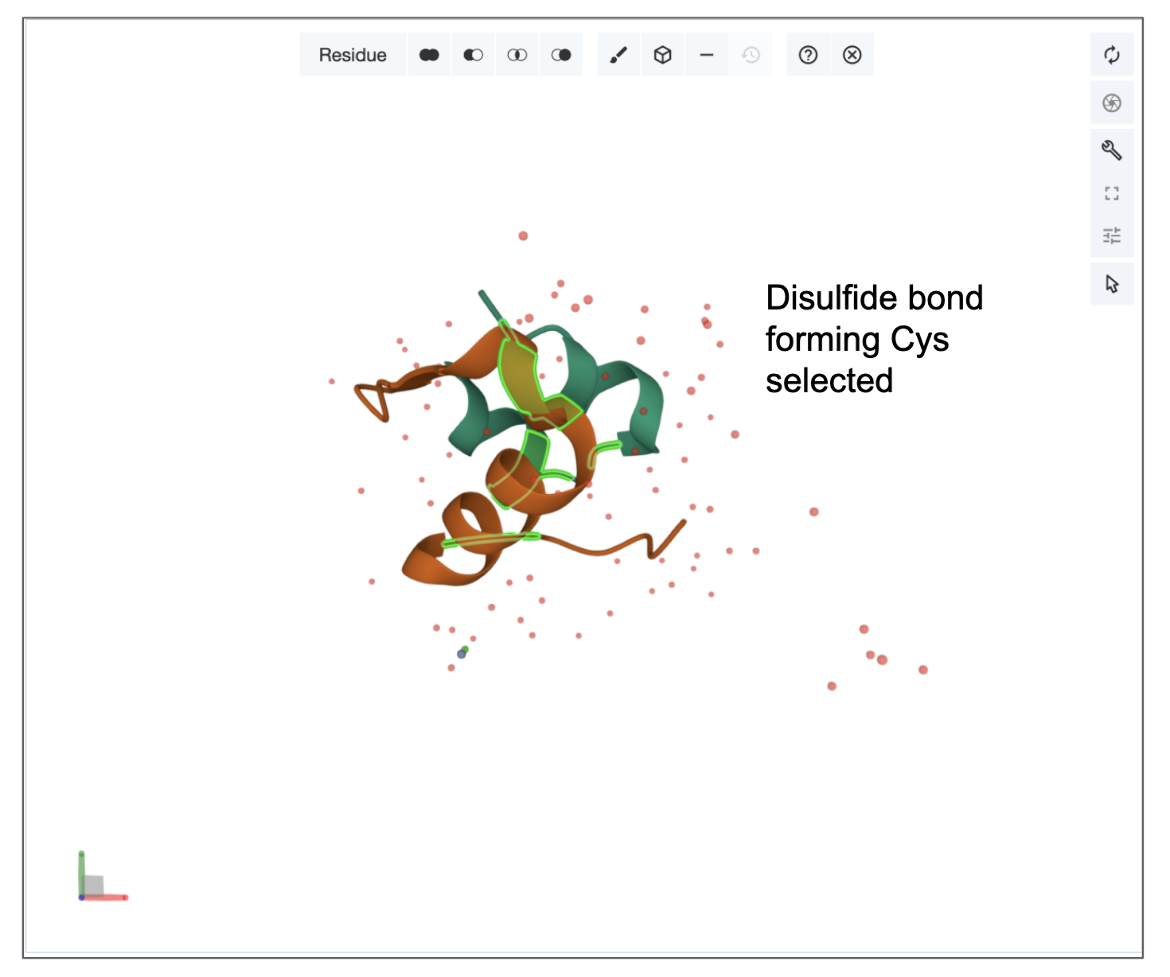Reset the camera with the circular arrows icon
This screenshot has height=977, width=1170.
click(1112, 55)
